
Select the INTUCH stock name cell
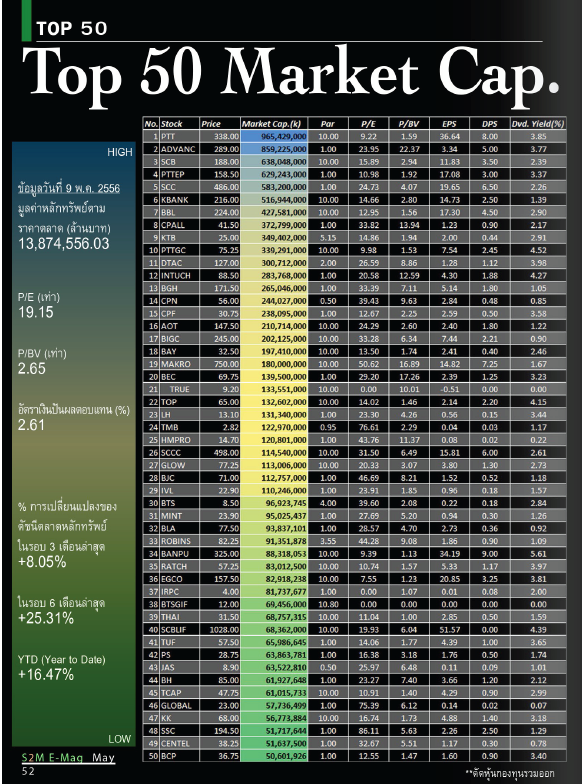(180, 276)
